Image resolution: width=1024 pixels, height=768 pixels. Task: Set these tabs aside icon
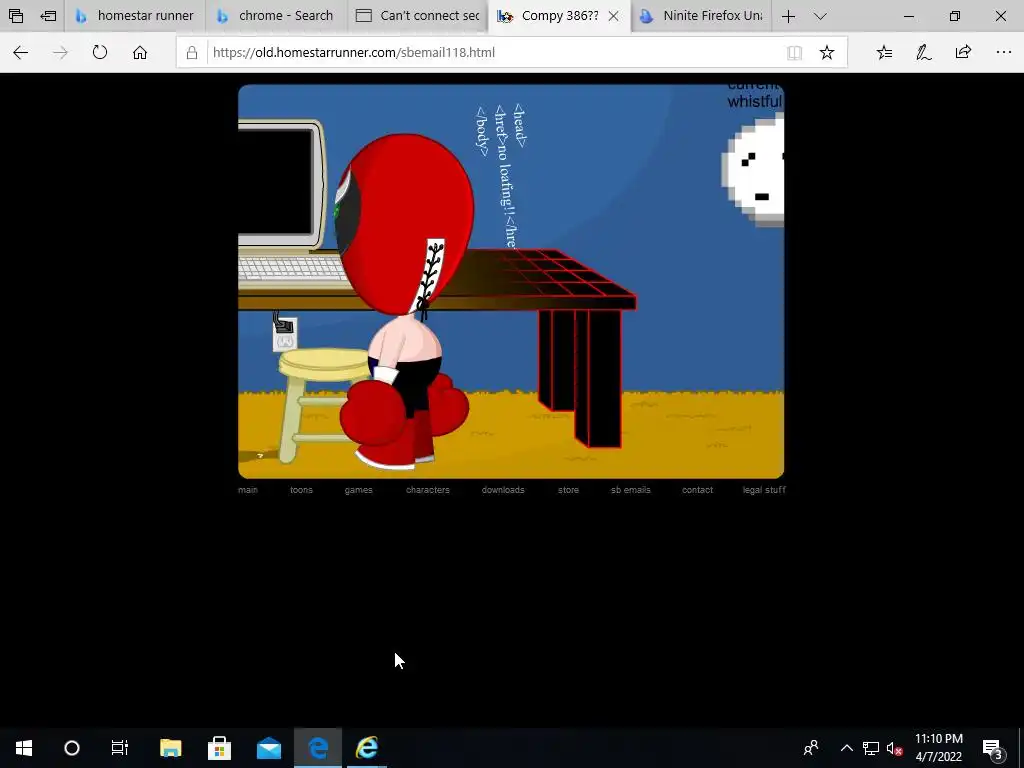click(48, 16)
